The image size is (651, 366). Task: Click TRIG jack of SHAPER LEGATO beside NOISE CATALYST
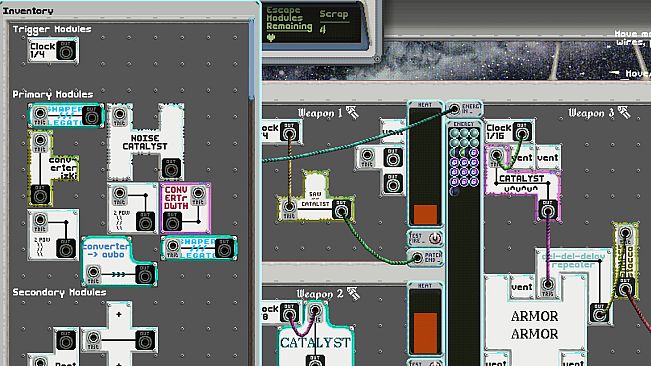click(40, 113)
